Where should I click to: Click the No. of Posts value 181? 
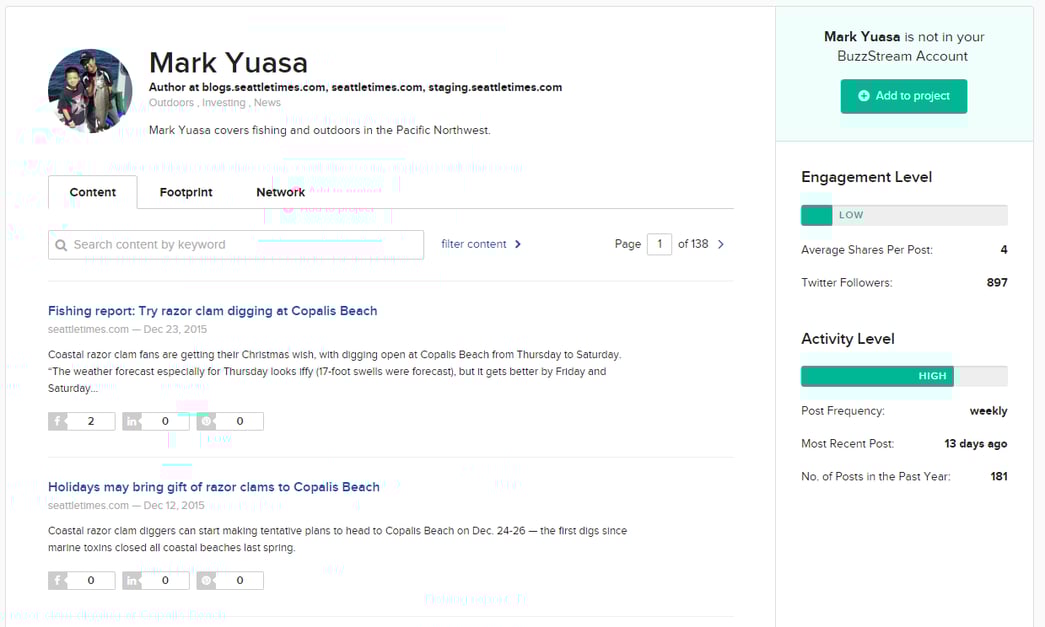point(999,476)
